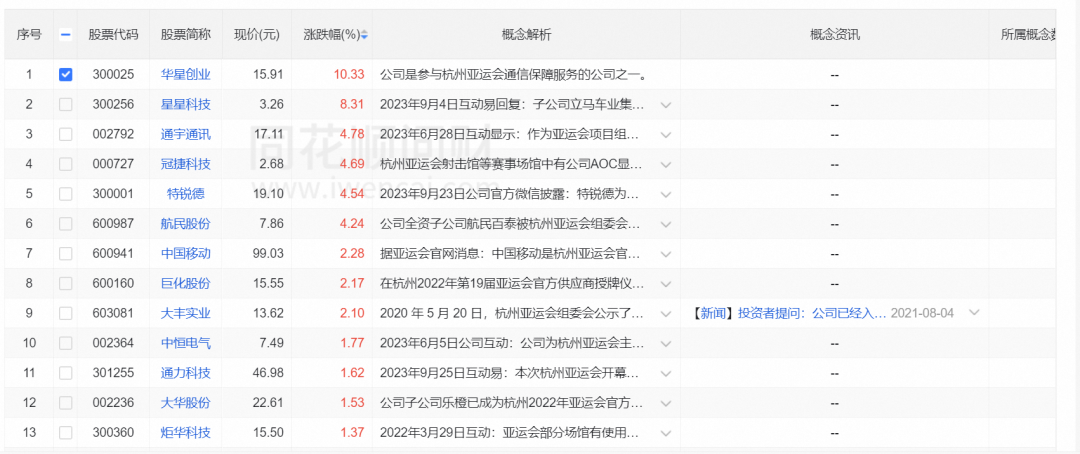
Task: Expand concept analysis for 大丰实业
Action: (665, 313)
